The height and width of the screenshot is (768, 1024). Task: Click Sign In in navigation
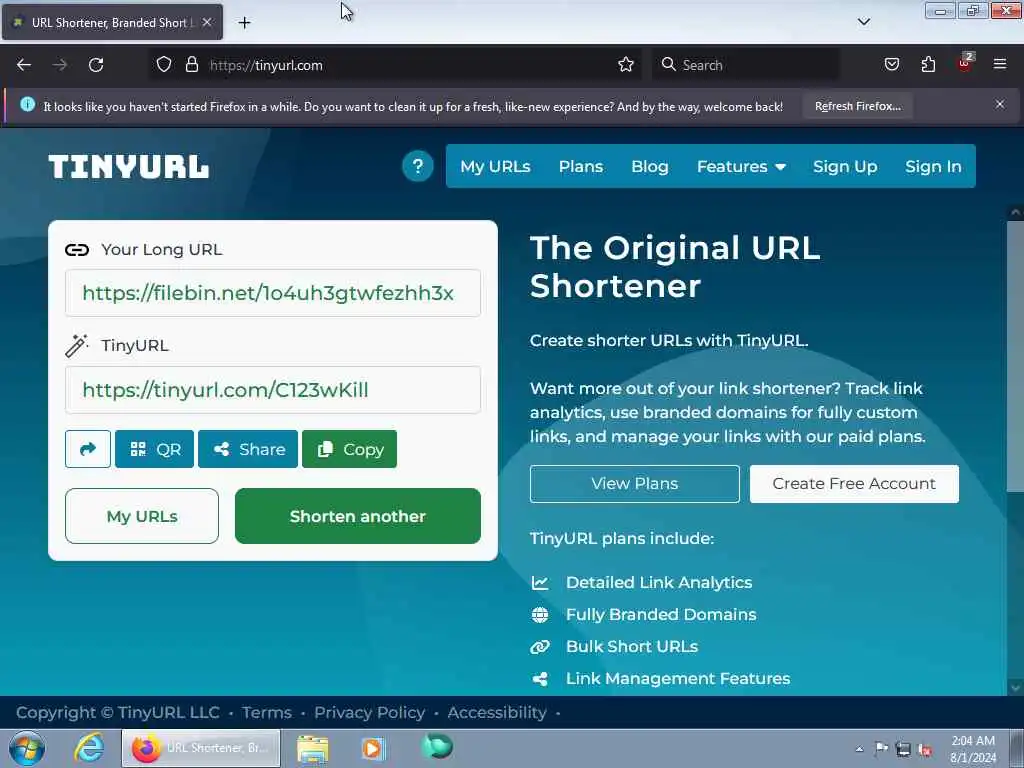click(933, 167)
